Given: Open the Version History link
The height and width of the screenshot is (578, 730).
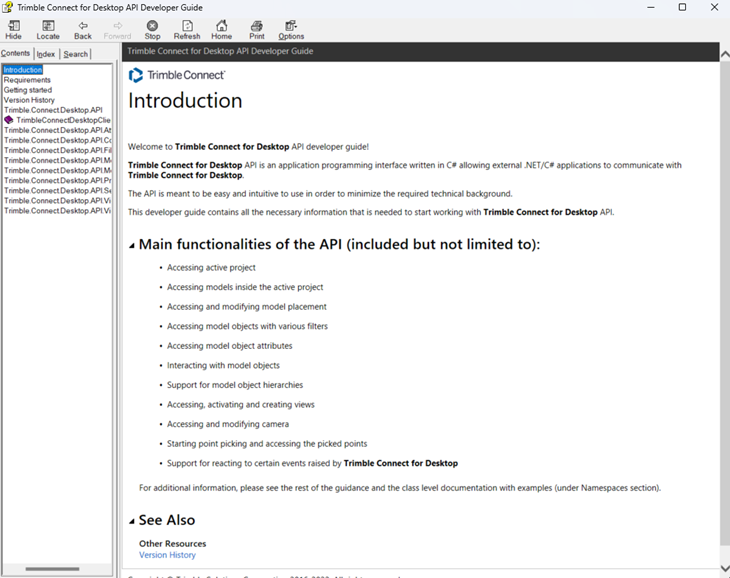Looking at the screenshot, I should coord(167,555).
